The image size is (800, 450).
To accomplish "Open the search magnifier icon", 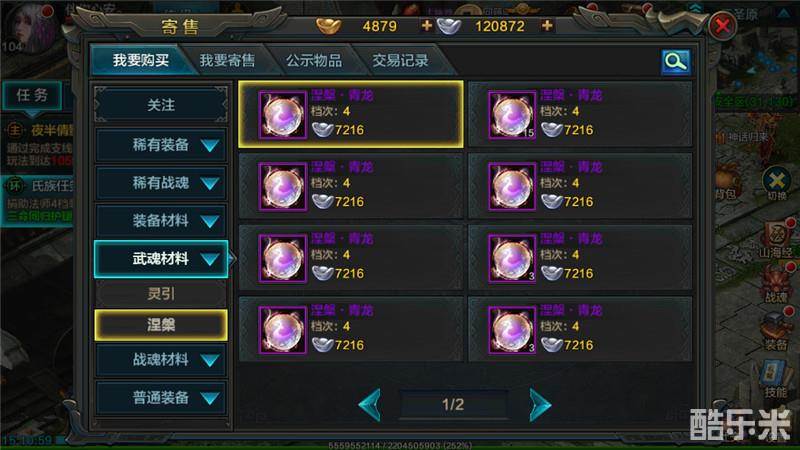I will (676, 62).
